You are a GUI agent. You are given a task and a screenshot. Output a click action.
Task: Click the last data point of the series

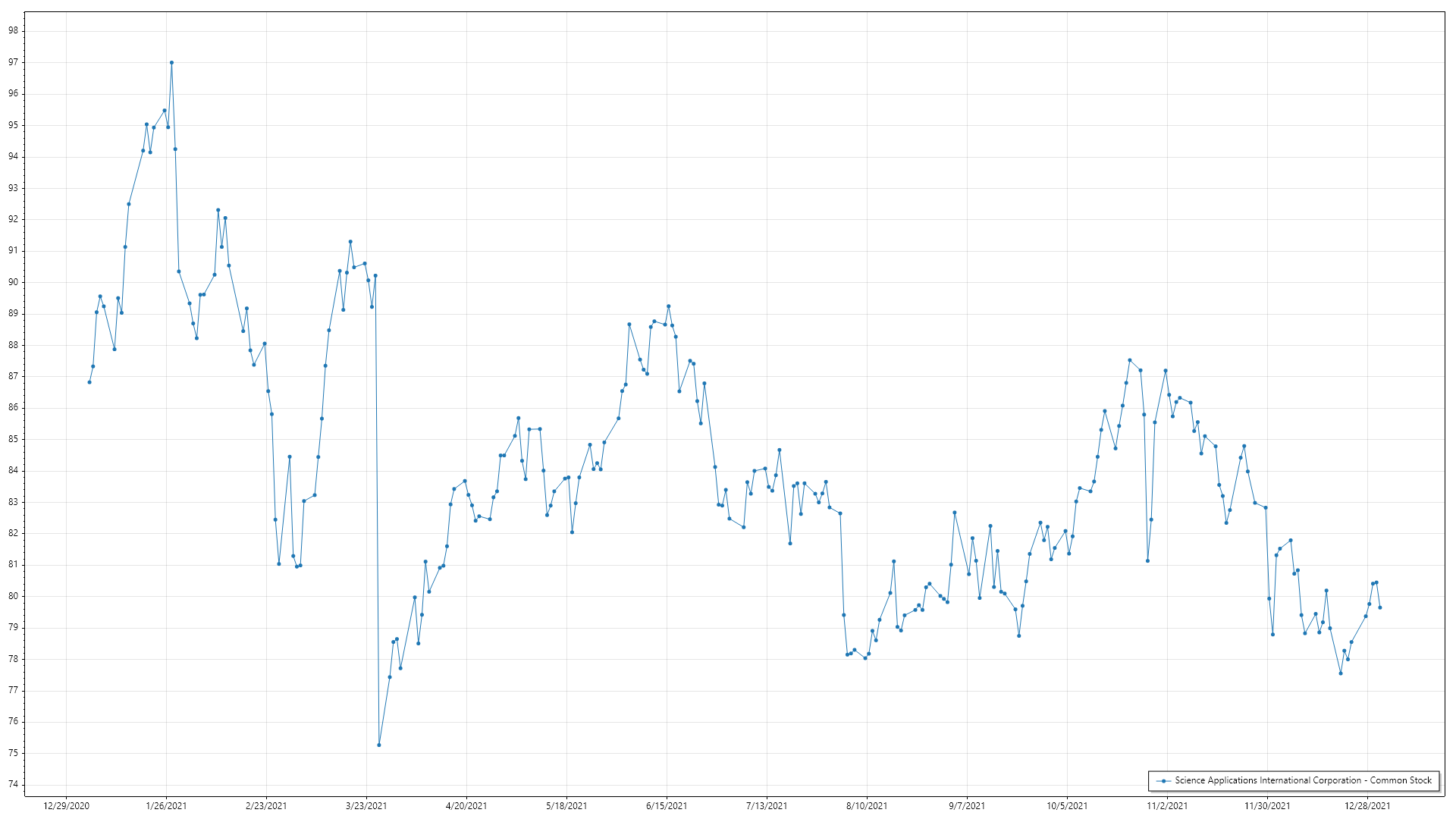click(1380, 607)
